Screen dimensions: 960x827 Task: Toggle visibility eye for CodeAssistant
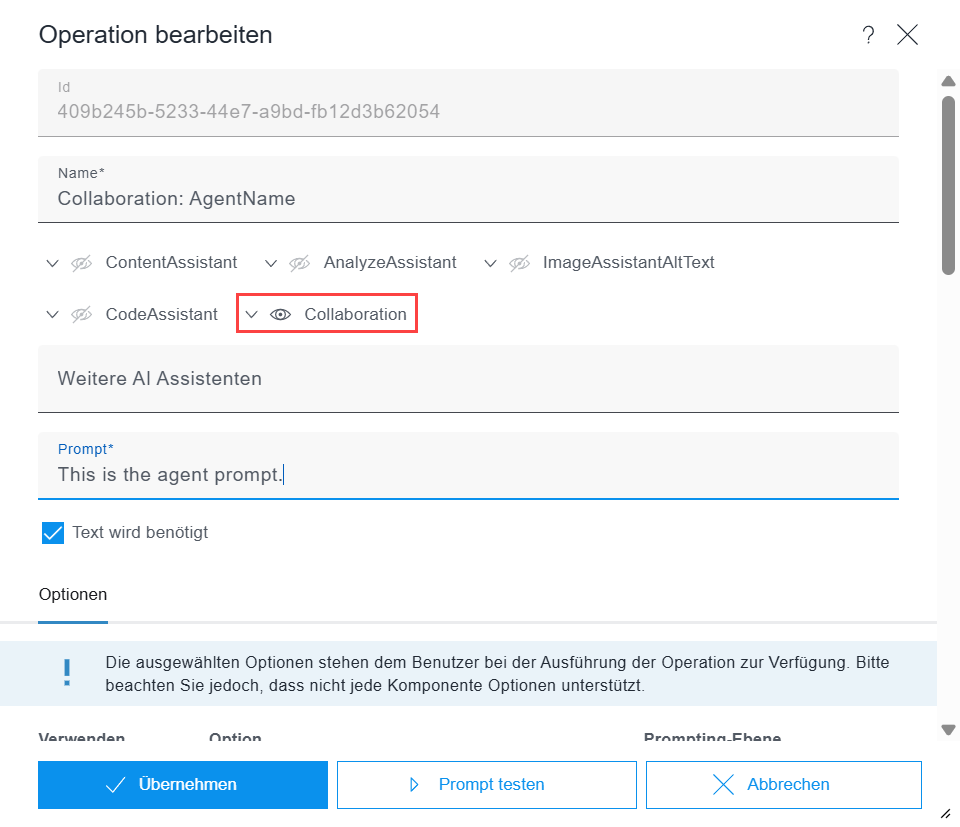81,314
